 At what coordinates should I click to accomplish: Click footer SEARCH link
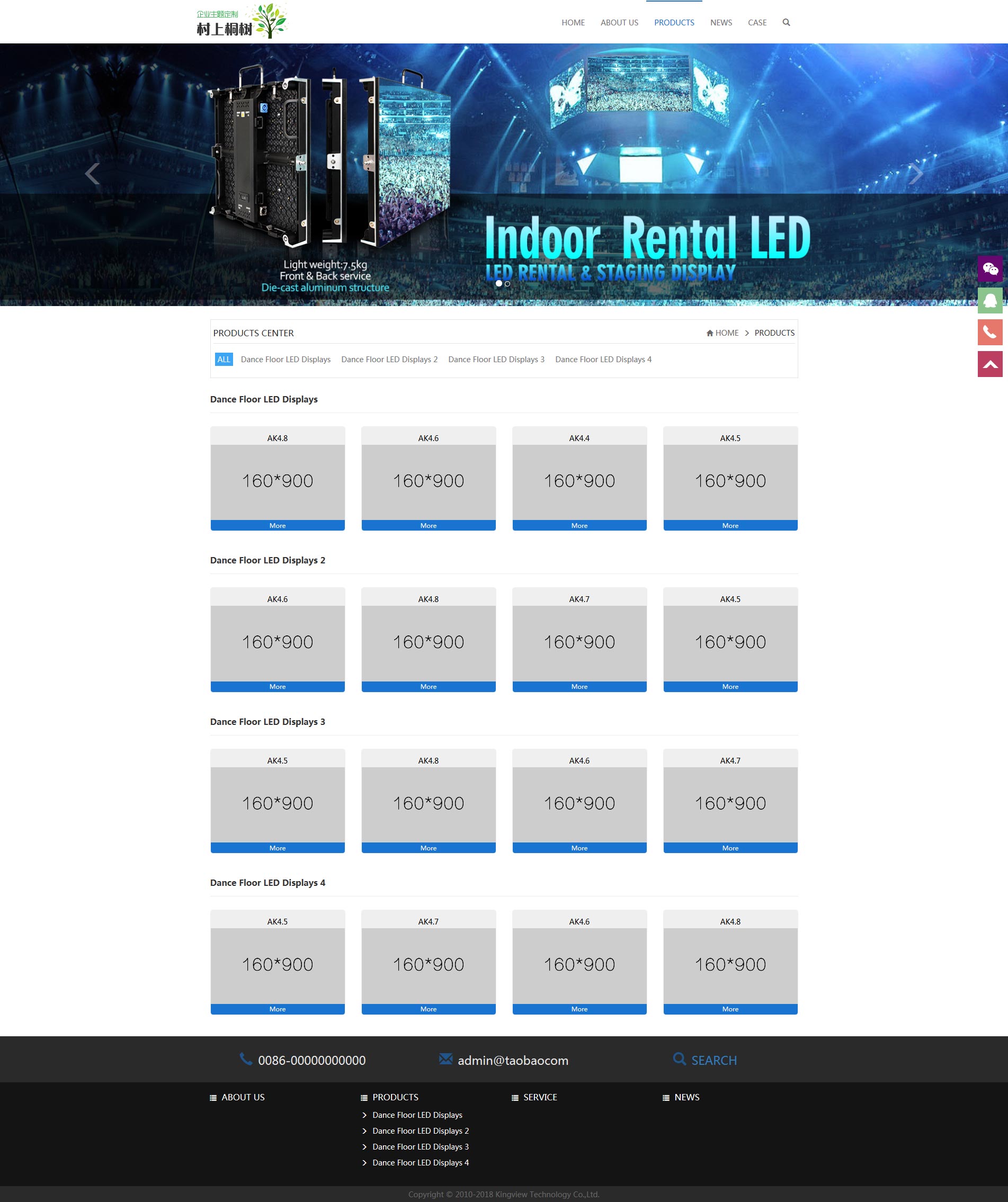[713, 1061]
